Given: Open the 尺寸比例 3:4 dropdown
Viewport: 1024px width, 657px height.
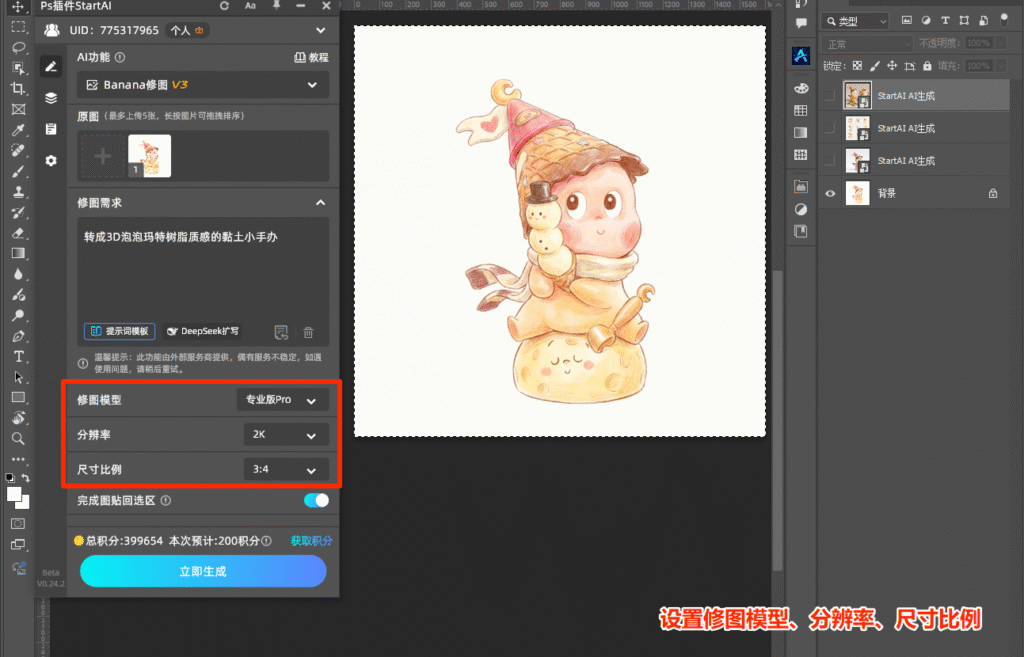Looking at the screenshot, I should coord(285,469).
